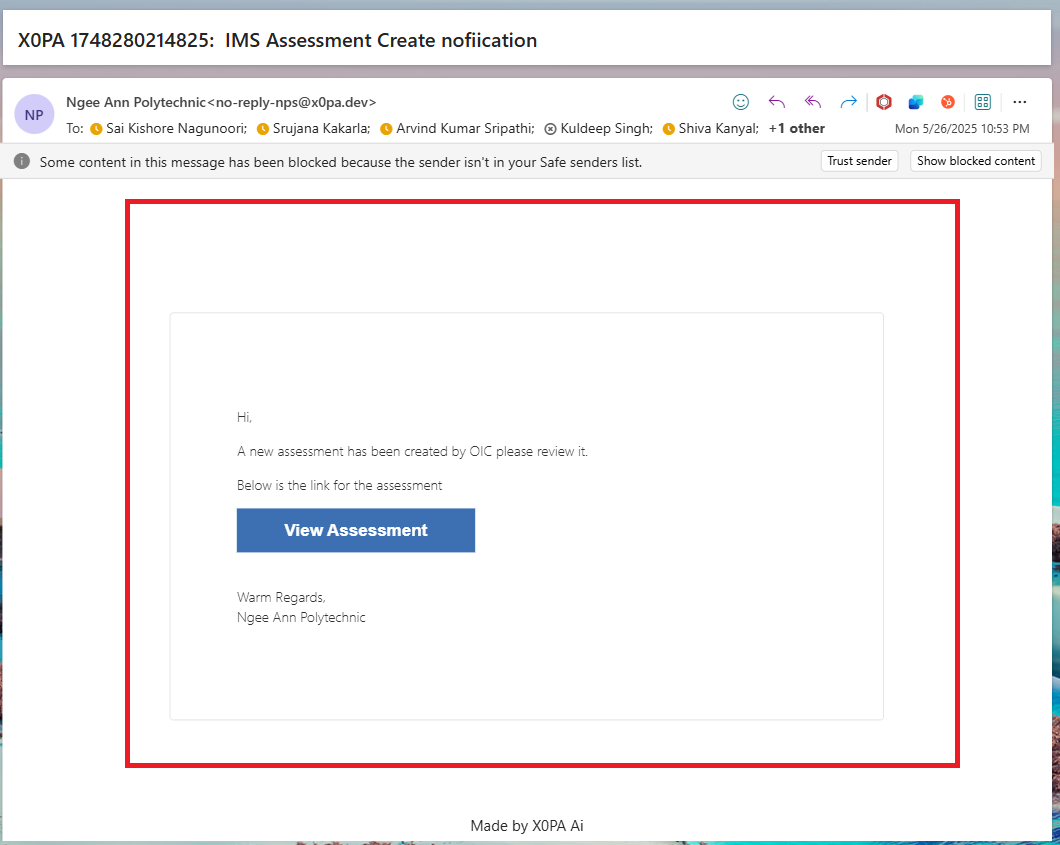Forward this message
1060x845 pixels.
(x=848, y=102)
